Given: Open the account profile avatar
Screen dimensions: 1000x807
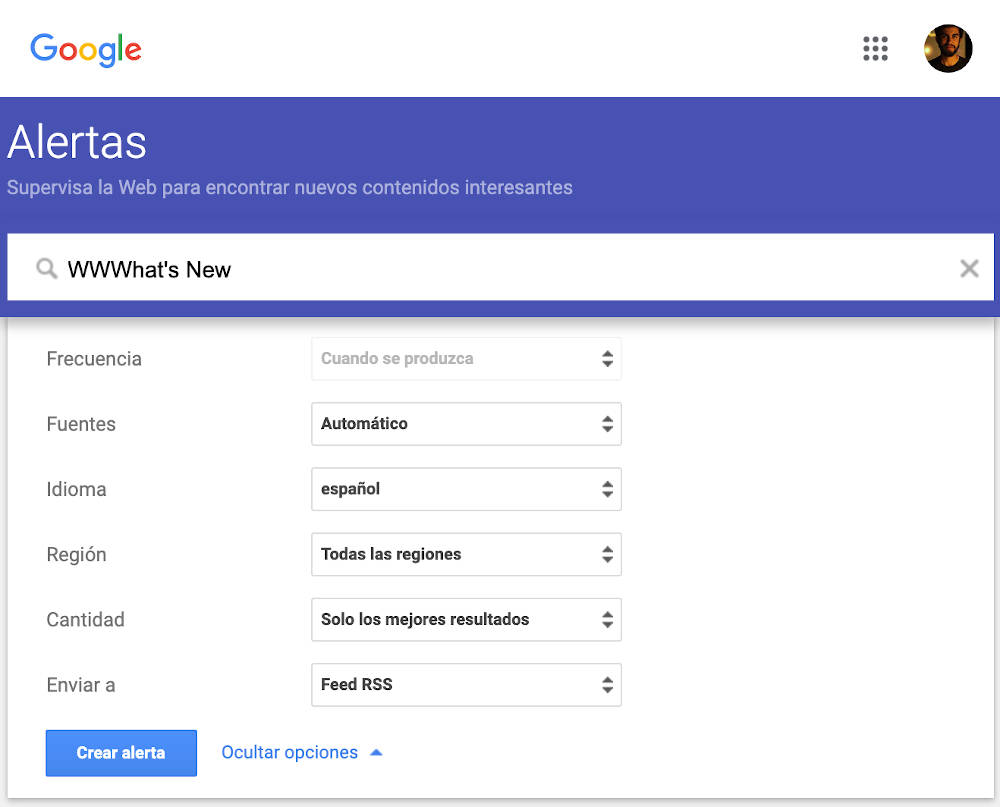Looking at the screenshot, I should tap(948, 48).
